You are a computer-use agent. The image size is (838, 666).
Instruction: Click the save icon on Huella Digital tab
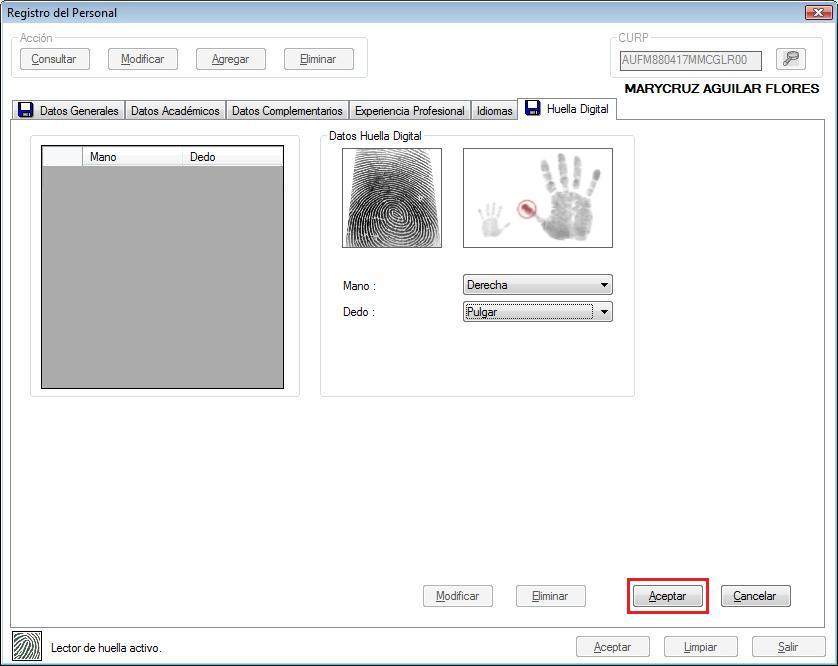click(532, 108)
